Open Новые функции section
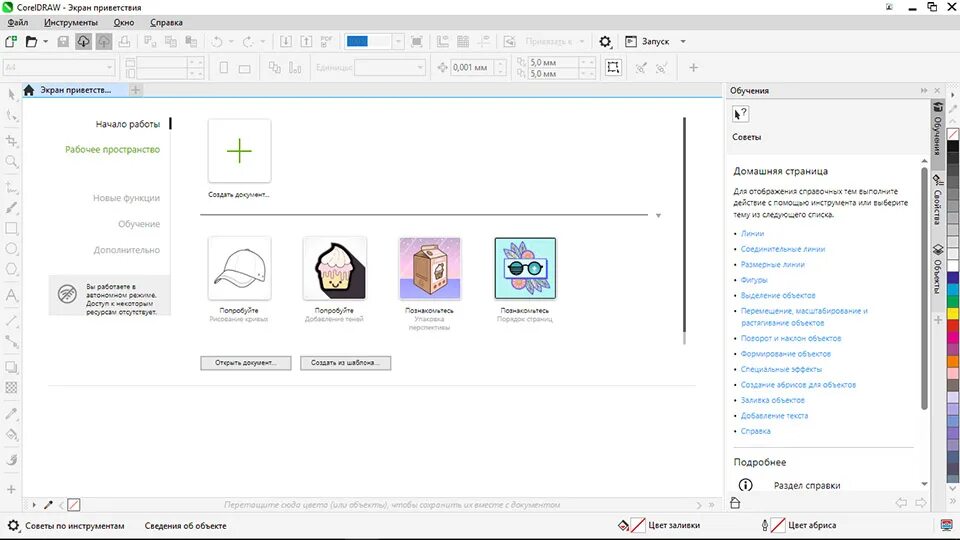 [126, 198]
